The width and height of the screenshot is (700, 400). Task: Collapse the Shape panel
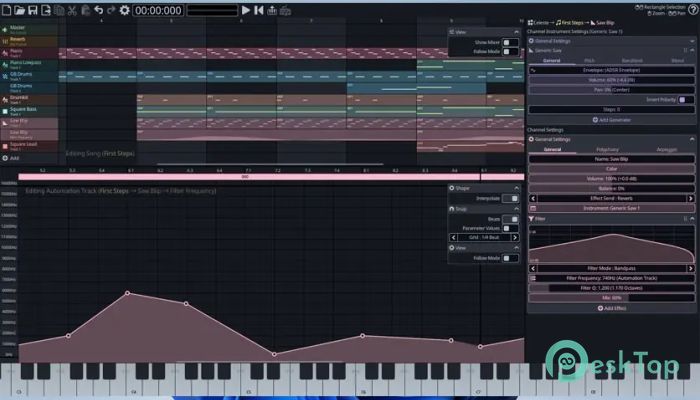(x=517, y=188)
